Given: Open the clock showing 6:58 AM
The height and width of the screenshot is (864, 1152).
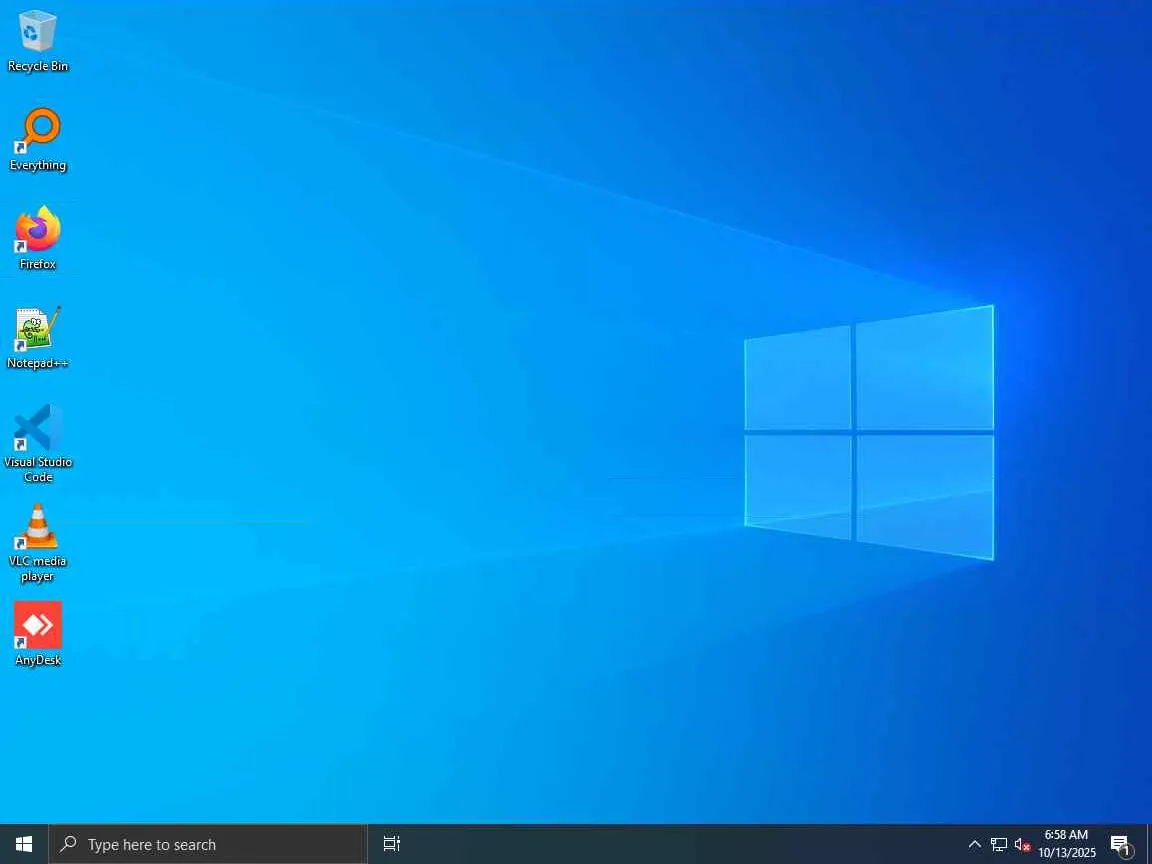Looking at the screenshot, I should pos(1066,844).
